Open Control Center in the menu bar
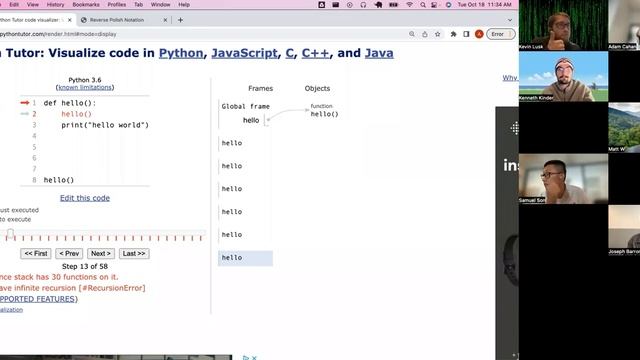The height and width of the screenshot is (360, 640). pyautogui.click(x=435, y=4)
